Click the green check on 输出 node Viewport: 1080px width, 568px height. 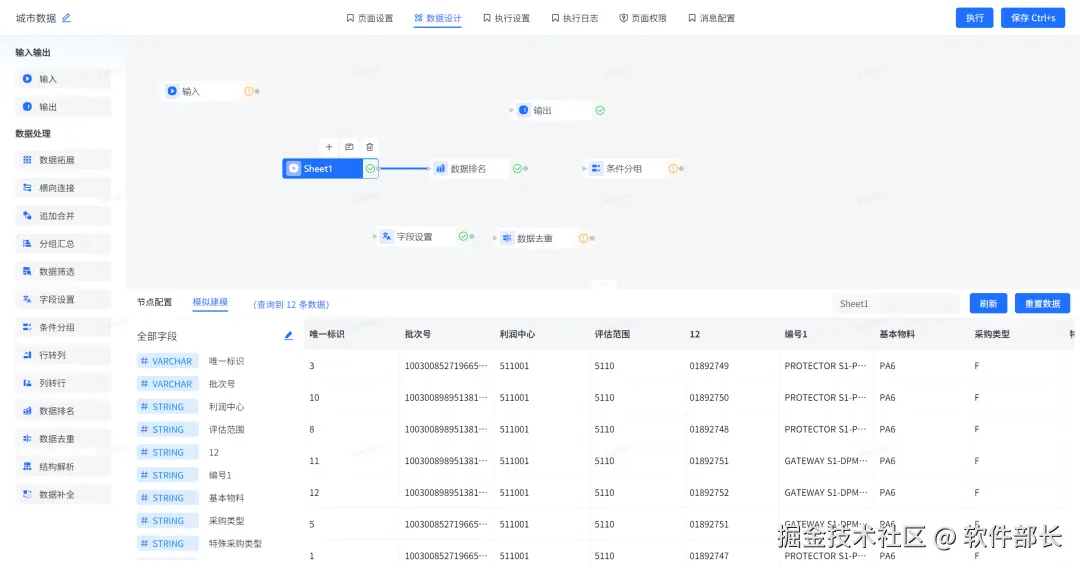coord(600,110)
